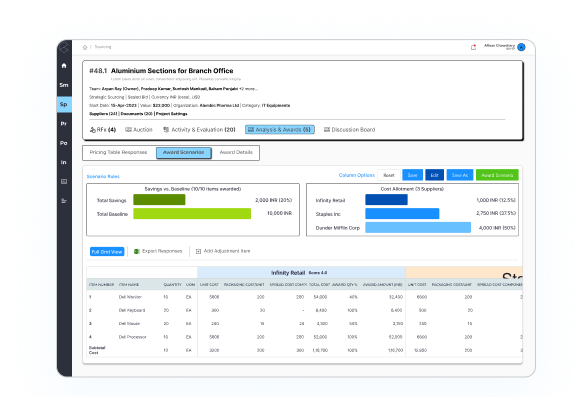
Task: Click the Subtotal Cost row label
Action: pos(97,350)
